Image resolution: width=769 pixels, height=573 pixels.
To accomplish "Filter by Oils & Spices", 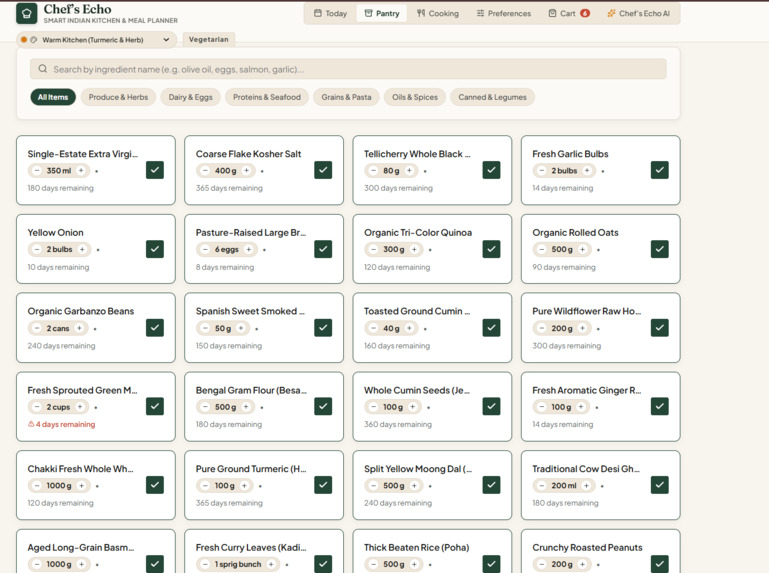I will 415,97.
